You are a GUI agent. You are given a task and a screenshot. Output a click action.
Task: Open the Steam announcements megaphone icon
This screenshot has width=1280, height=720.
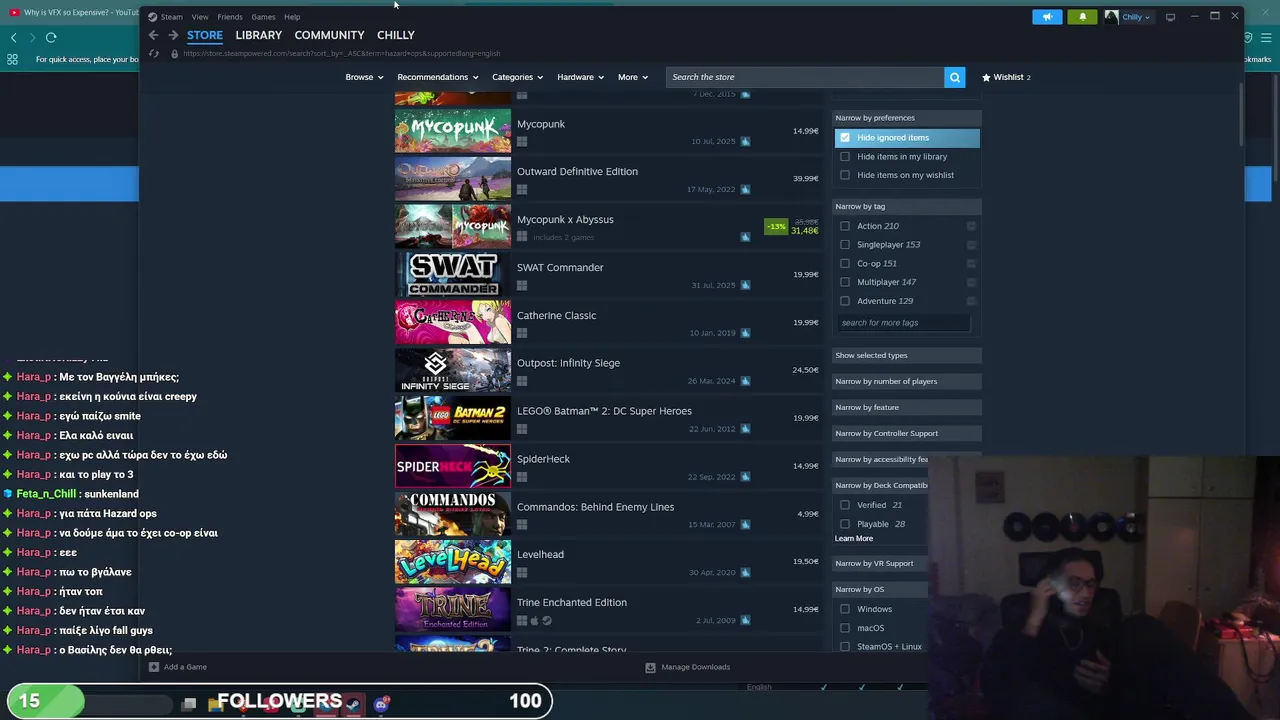1047,17
